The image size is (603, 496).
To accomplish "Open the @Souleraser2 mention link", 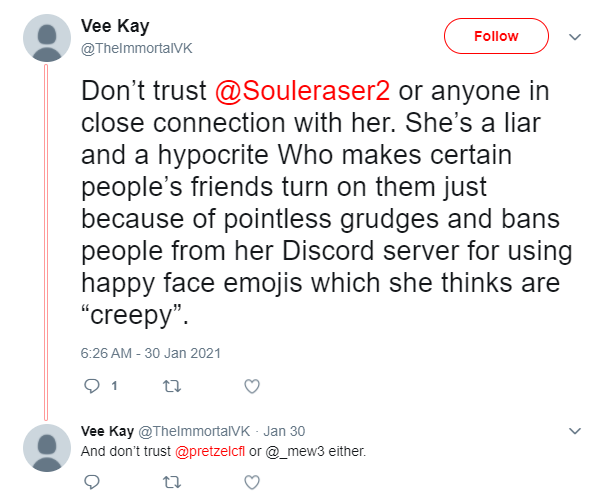I will tap(302, 91).
